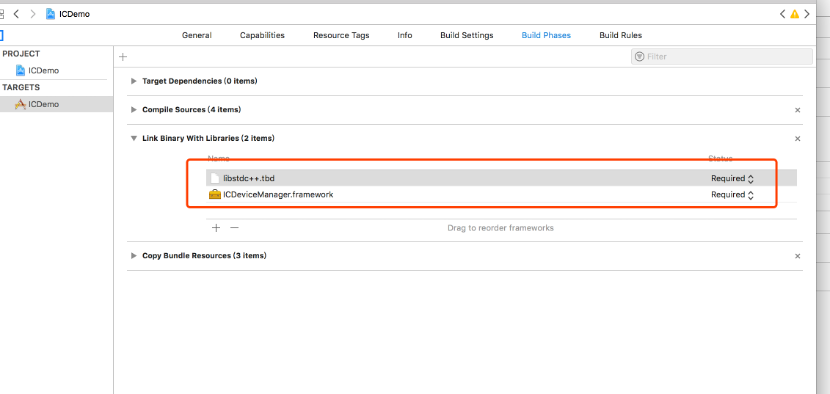The image size is (830, 394).
Task: Click libstdc++.tbd file icon
Action: 214,178
